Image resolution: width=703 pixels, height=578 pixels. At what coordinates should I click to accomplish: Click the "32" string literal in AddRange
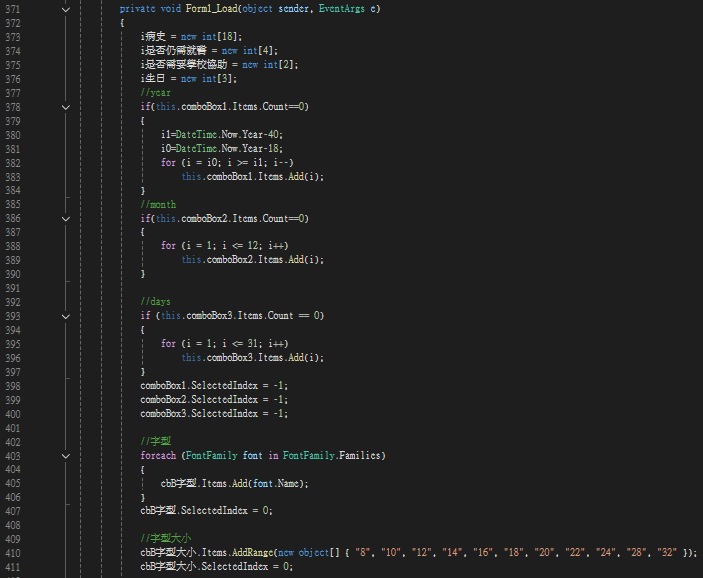(x=667, y=552)
